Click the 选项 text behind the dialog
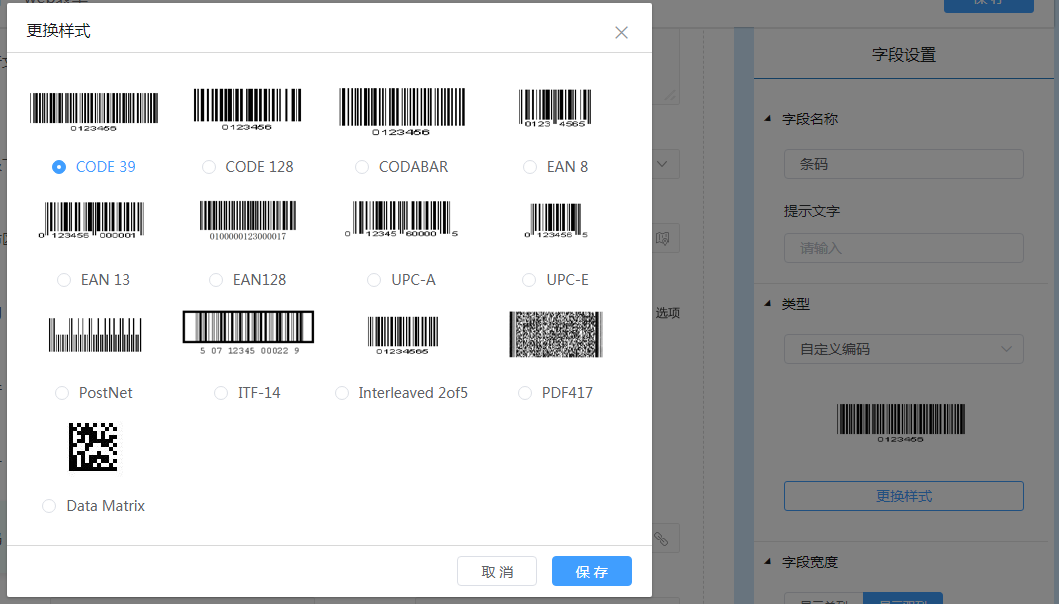This screenshot has height=604, width=1059. [x=667, y=313]
